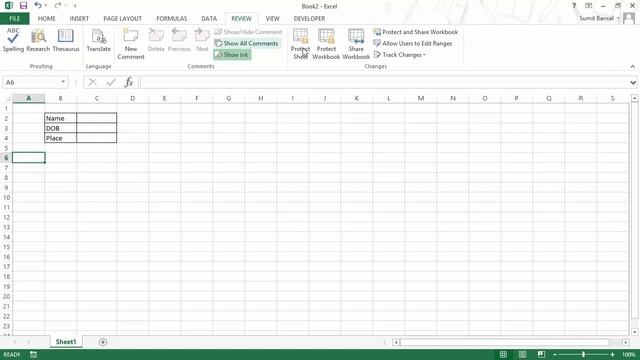
Task: Click Protect and Share Workbook
Action: 416,32
